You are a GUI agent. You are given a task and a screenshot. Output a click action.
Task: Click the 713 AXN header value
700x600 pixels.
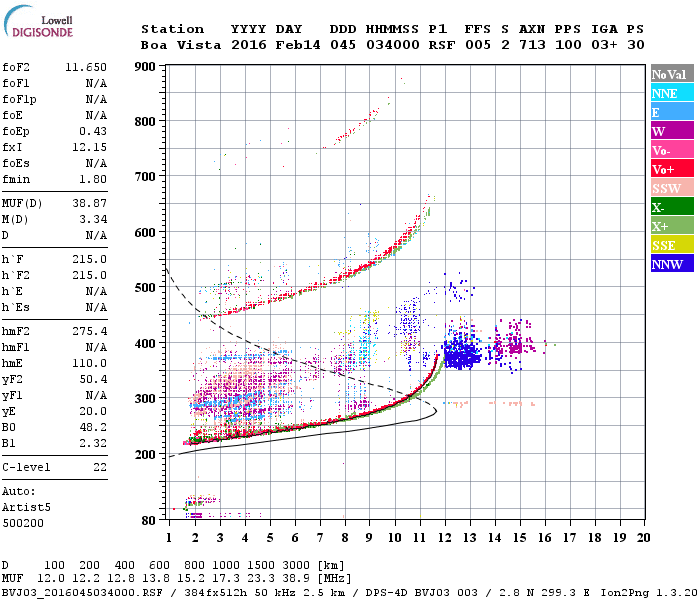(x=532, y=45)
